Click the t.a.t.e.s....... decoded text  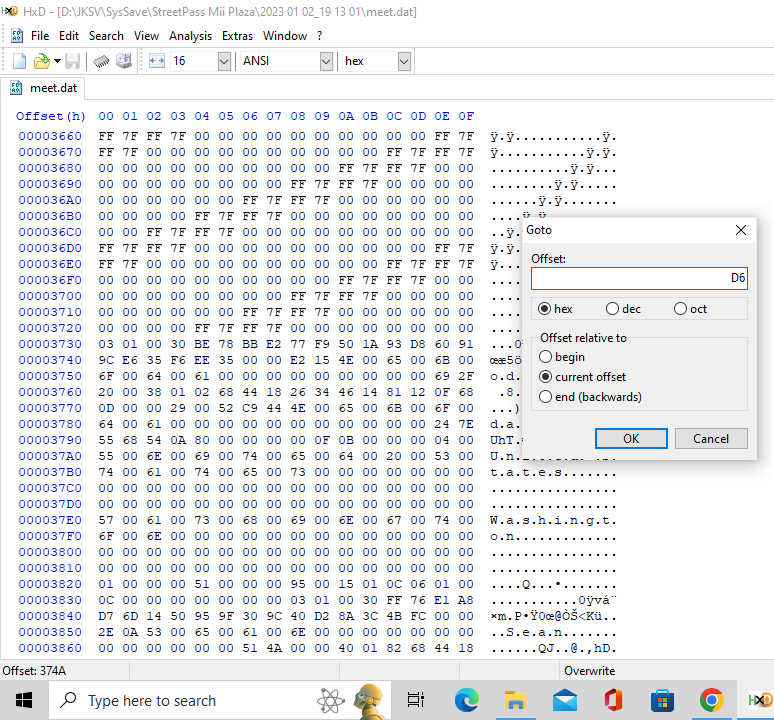(x=553, y=472)
